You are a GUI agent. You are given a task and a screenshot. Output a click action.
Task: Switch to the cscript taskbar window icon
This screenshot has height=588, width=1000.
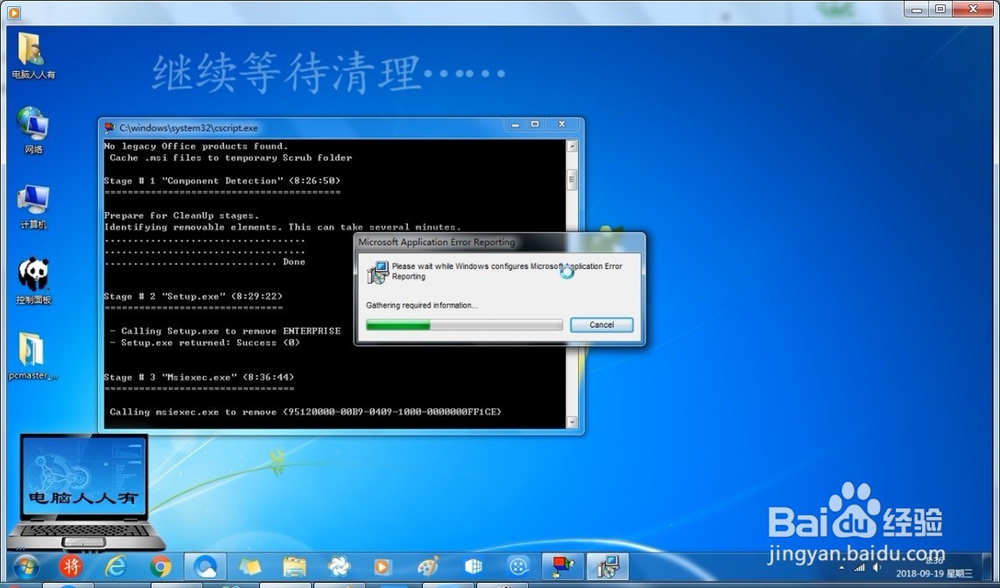562,566
